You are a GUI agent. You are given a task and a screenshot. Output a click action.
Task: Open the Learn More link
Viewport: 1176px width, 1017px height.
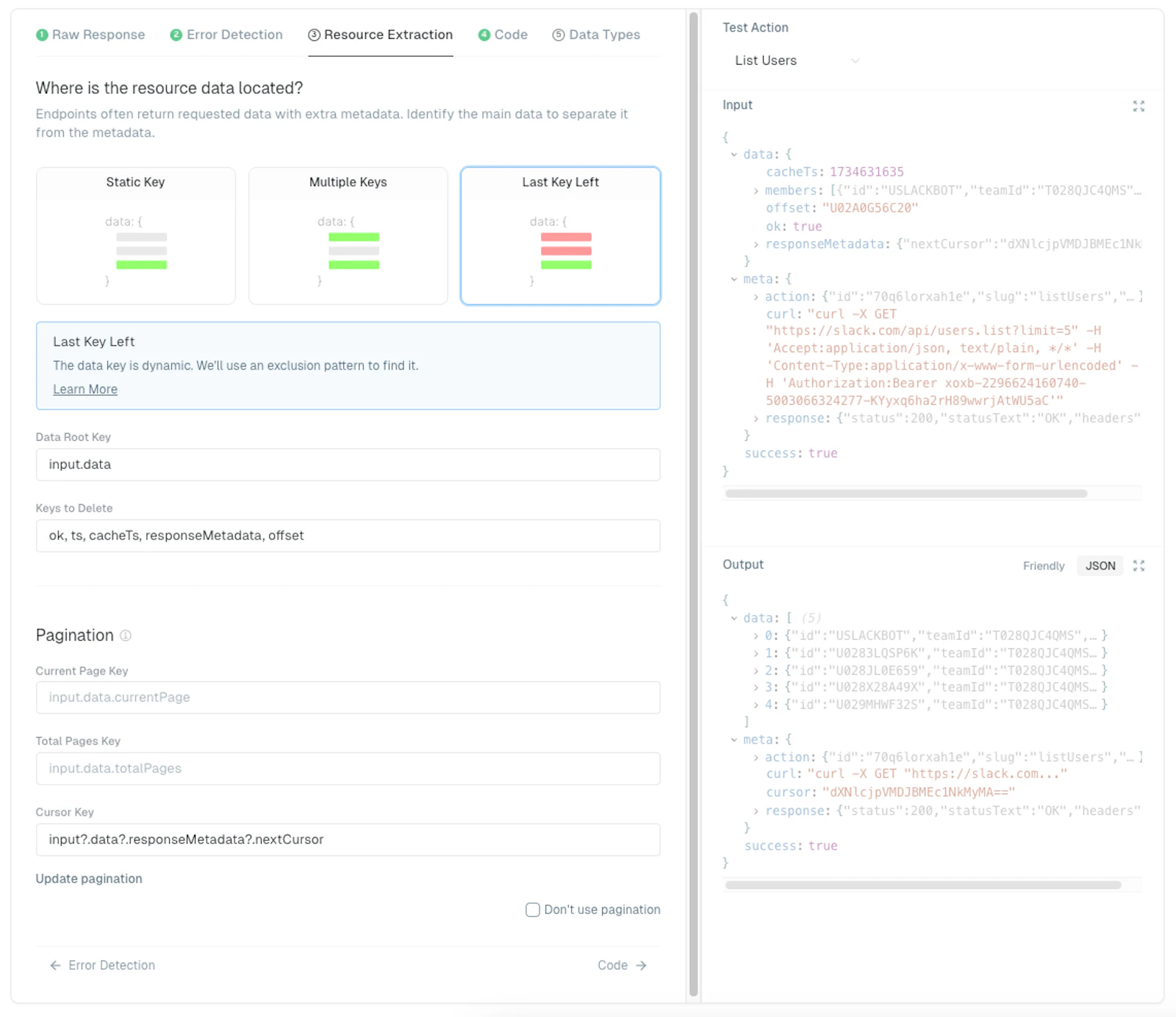[85, 389]
